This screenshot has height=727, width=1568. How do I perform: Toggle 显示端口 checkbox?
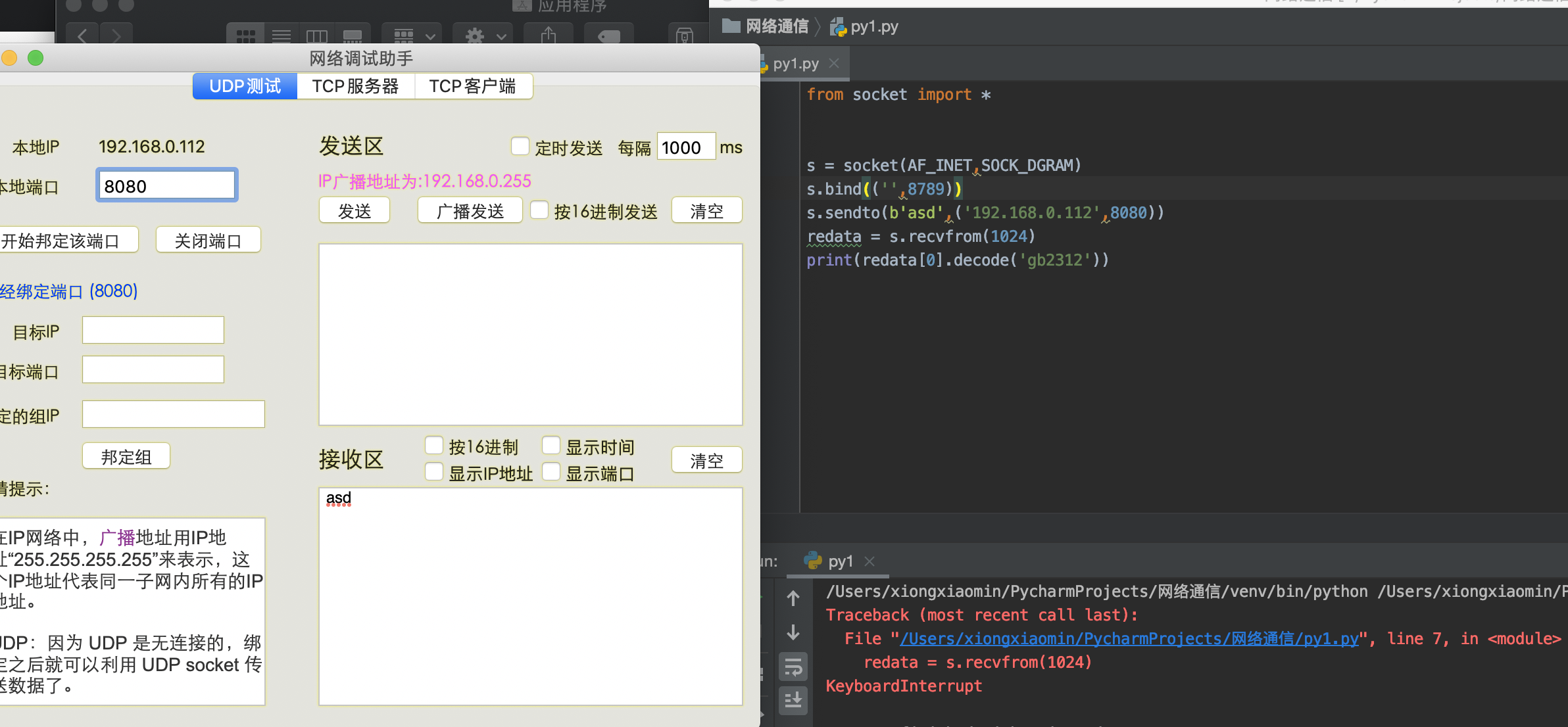tap(551, 472)
